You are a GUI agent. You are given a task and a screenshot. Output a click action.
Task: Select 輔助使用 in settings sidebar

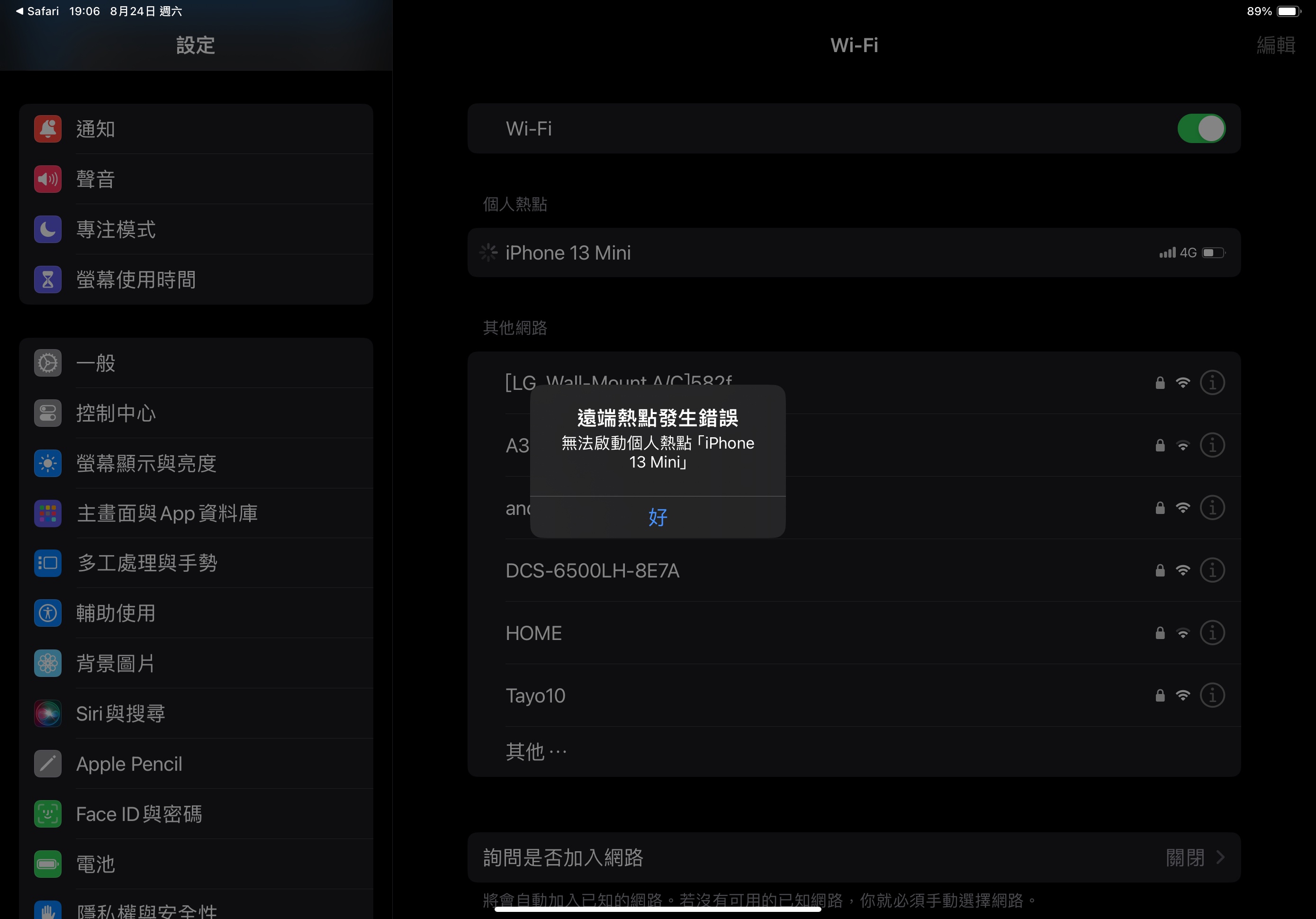[x=196, y=613]
